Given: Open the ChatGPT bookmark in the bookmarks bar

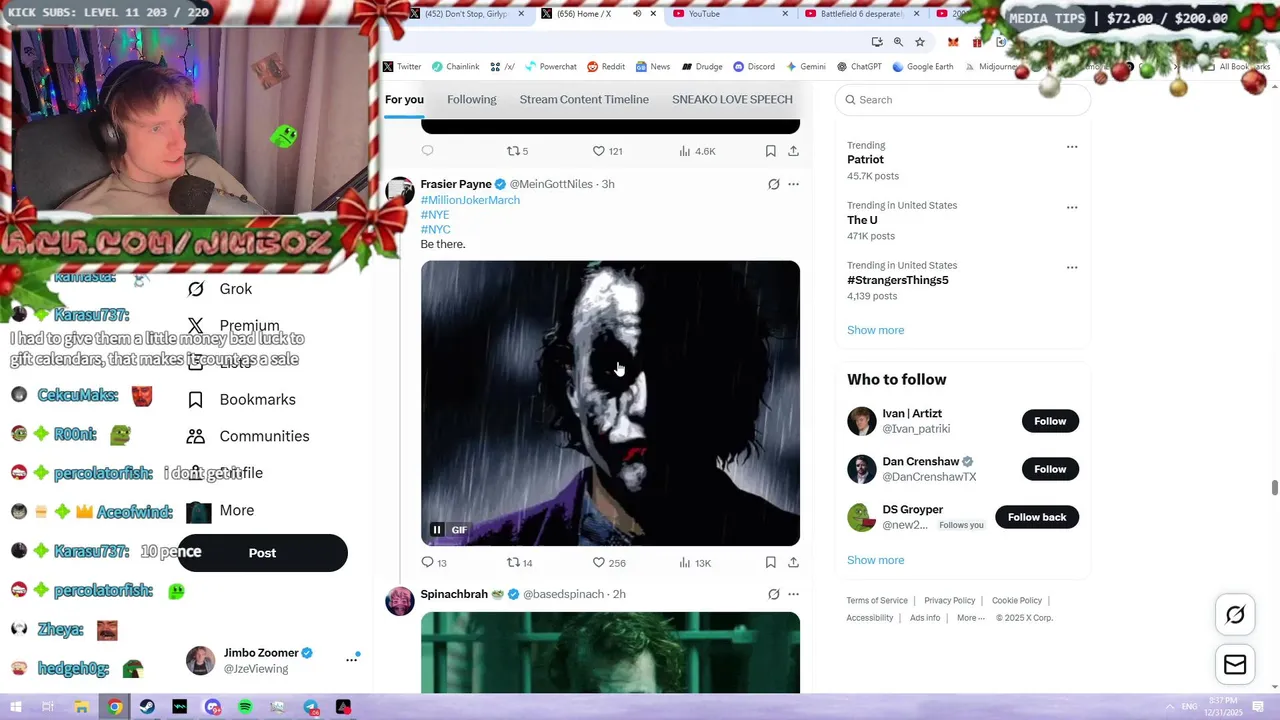Looking at the screenshot, I should tap(859, 67).
